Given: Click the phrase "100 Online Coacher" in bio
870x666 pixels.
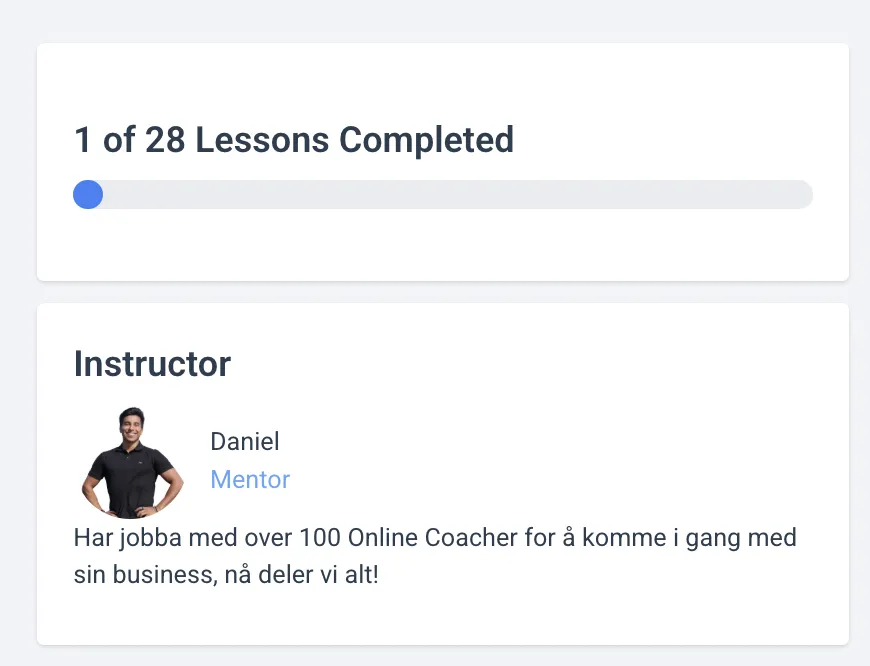Looking at the screenshot, I should [x=408, y=538].
